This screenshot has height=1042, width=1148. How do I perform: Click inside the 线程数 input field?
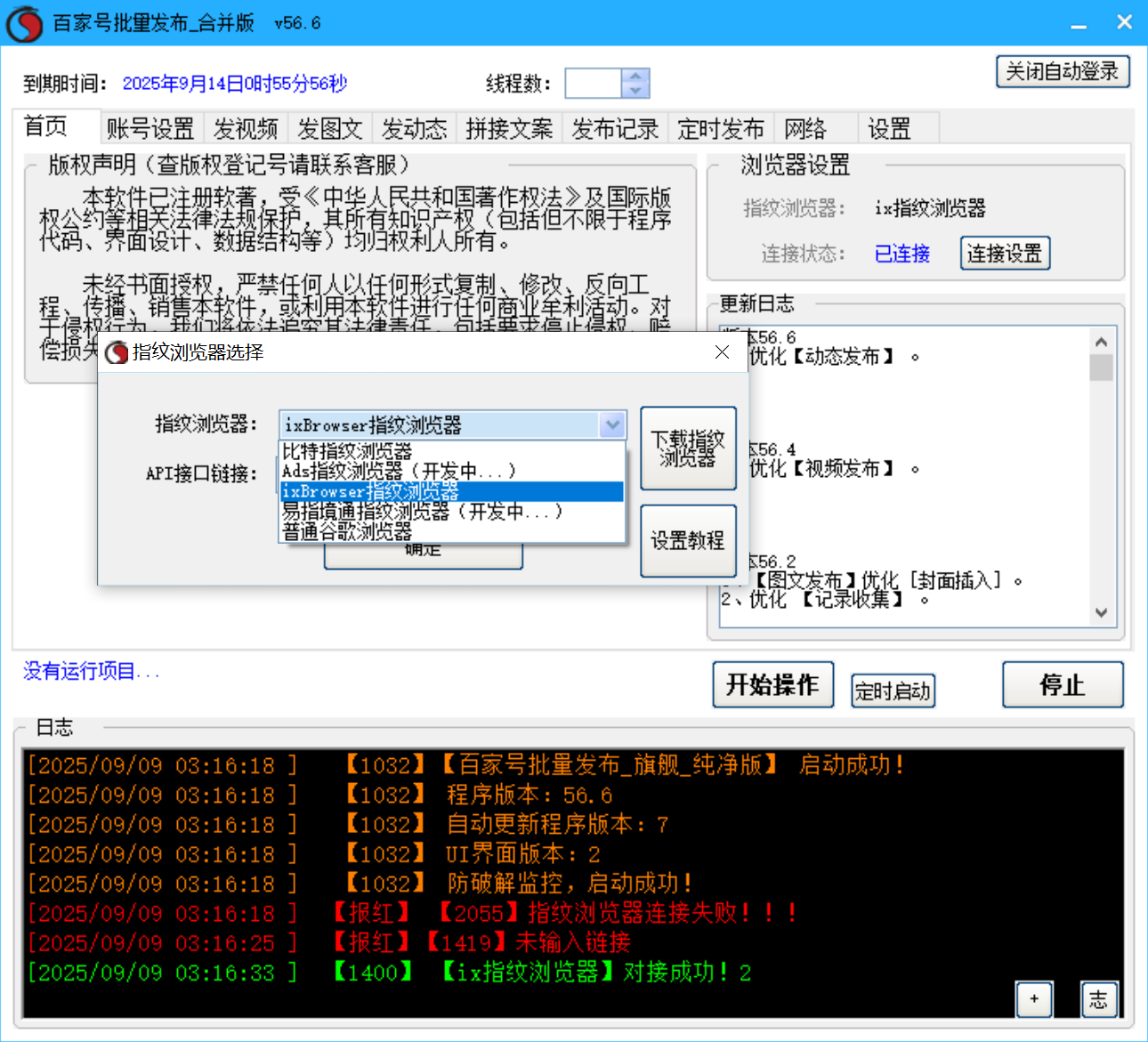click(x=592, y=83)
